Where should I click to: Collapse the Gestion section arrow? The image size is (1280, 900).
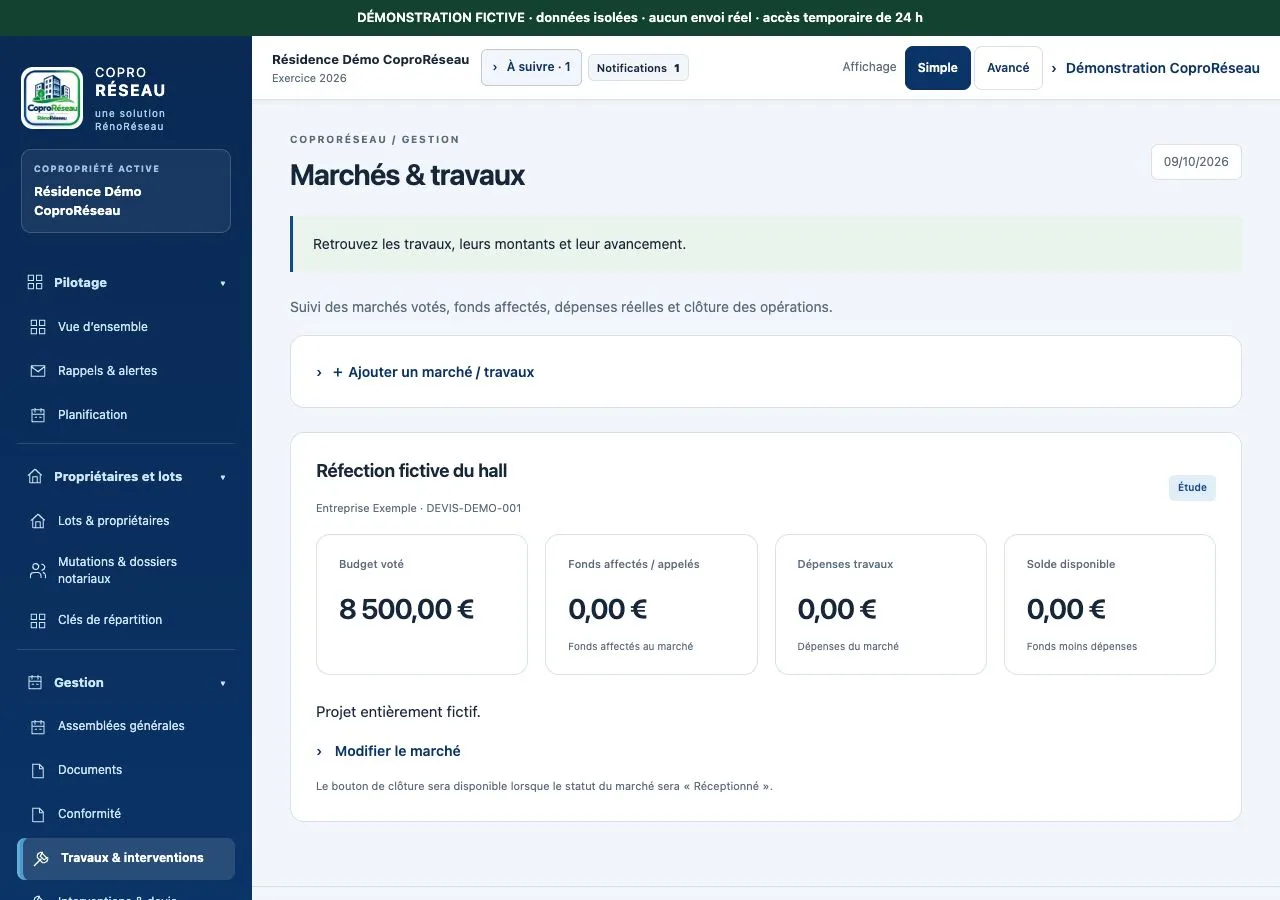(223, 683)
